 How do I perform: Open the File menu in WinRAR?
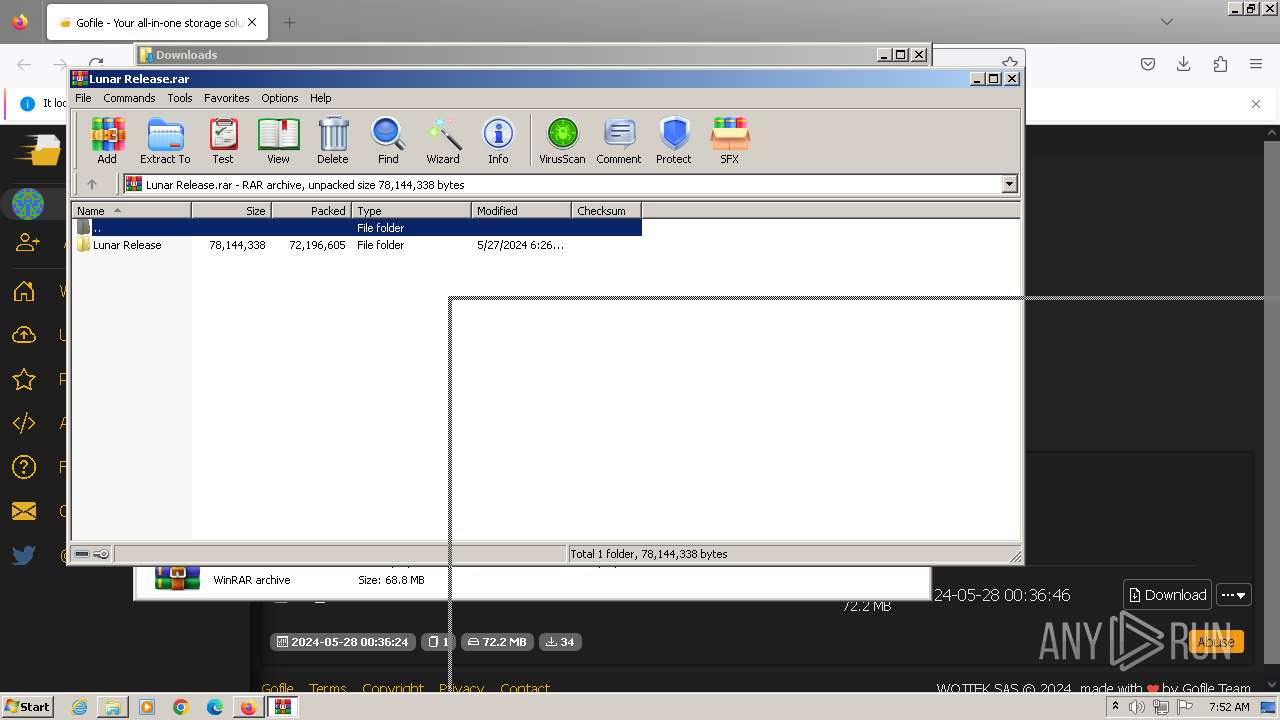point(83,98)
